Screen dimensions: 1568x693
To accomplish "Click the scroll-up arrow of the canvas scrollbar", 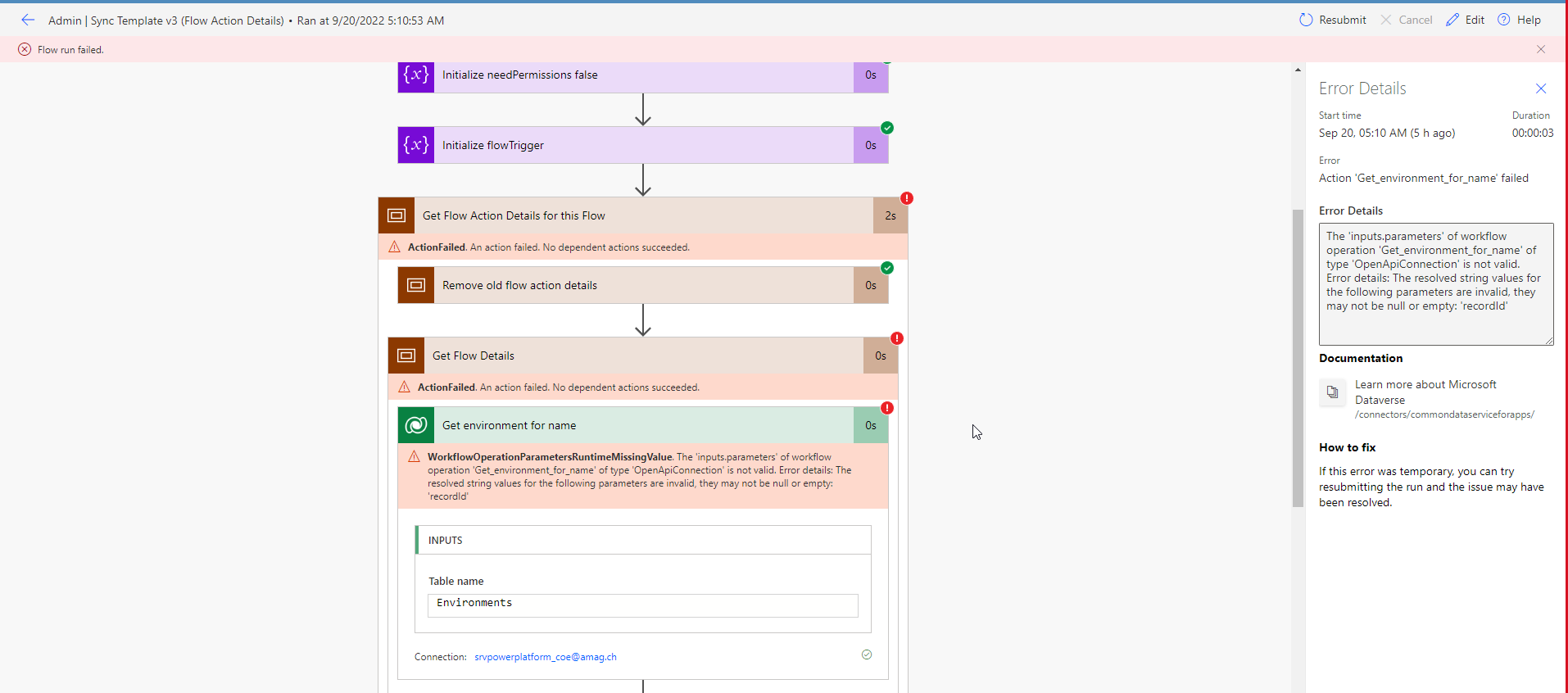I will (1298, 70).
